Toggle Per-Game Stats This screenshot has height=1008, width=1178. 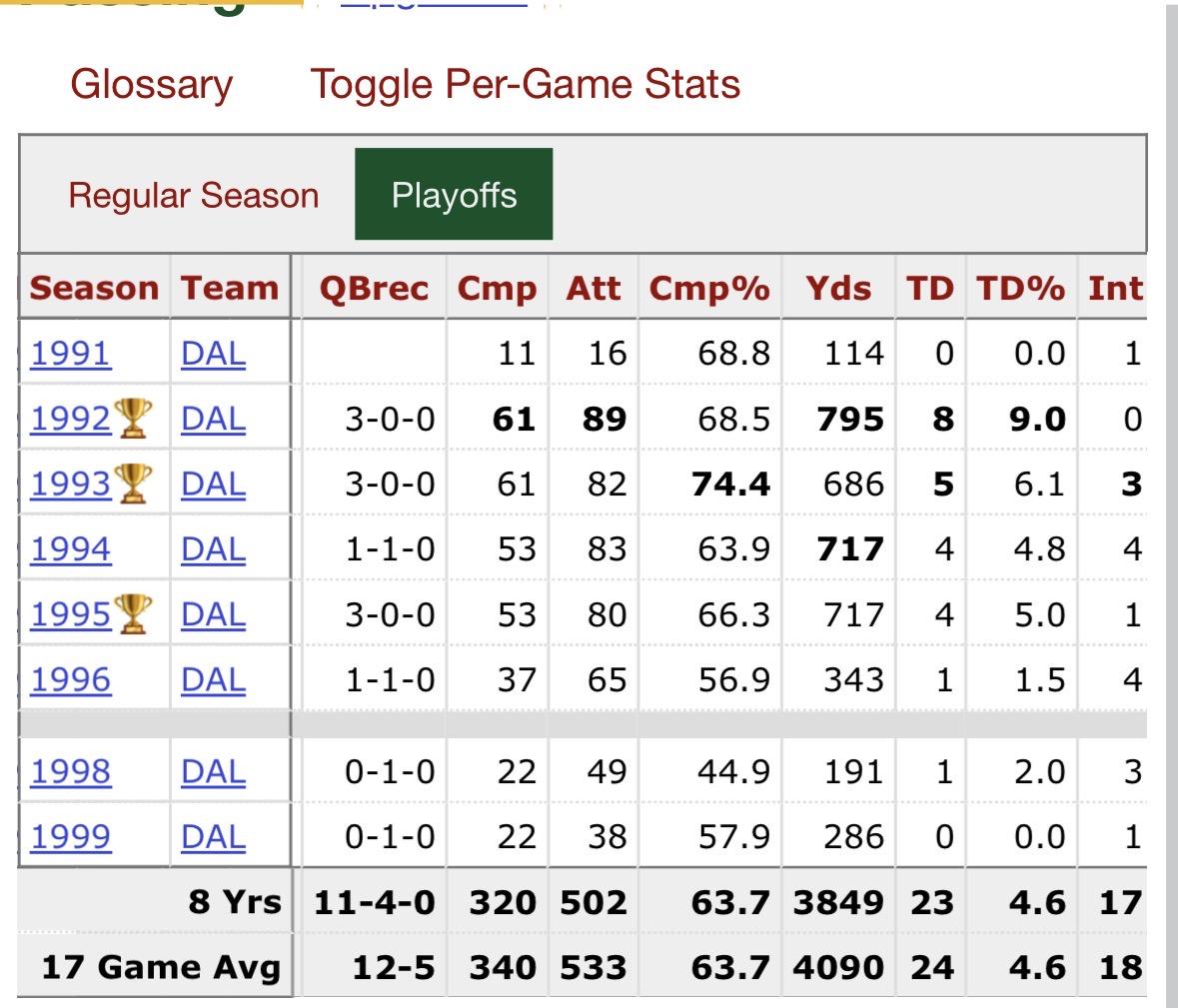tap(526, 84)
